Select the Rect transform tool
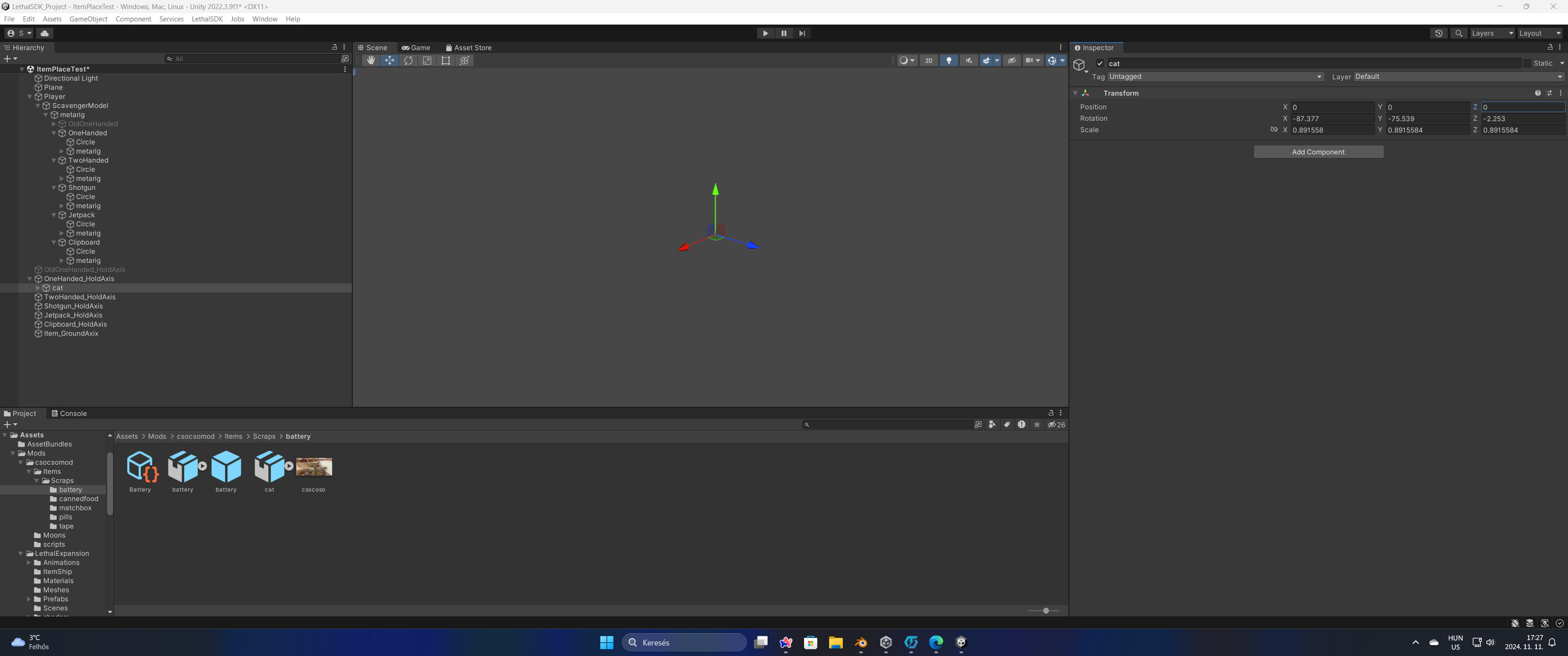 [446, 60]
